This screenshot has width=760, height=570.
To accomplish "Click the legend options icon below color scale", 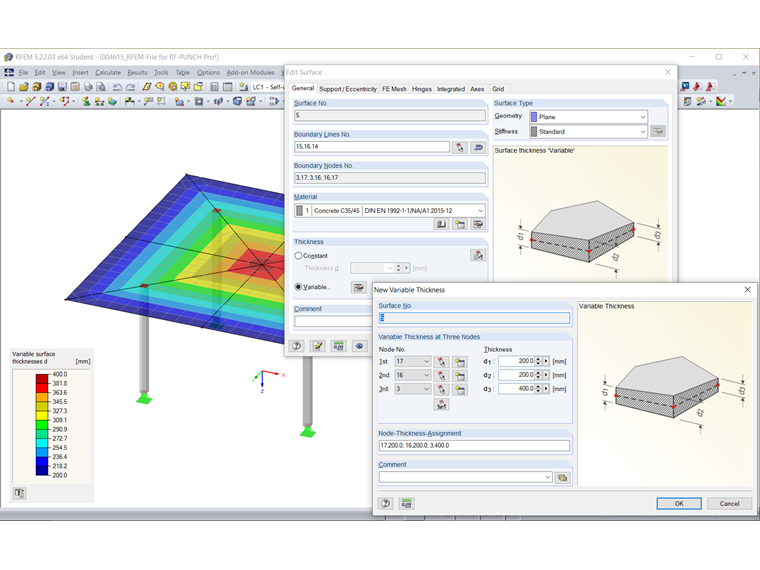I will click(x=19, y=493).
